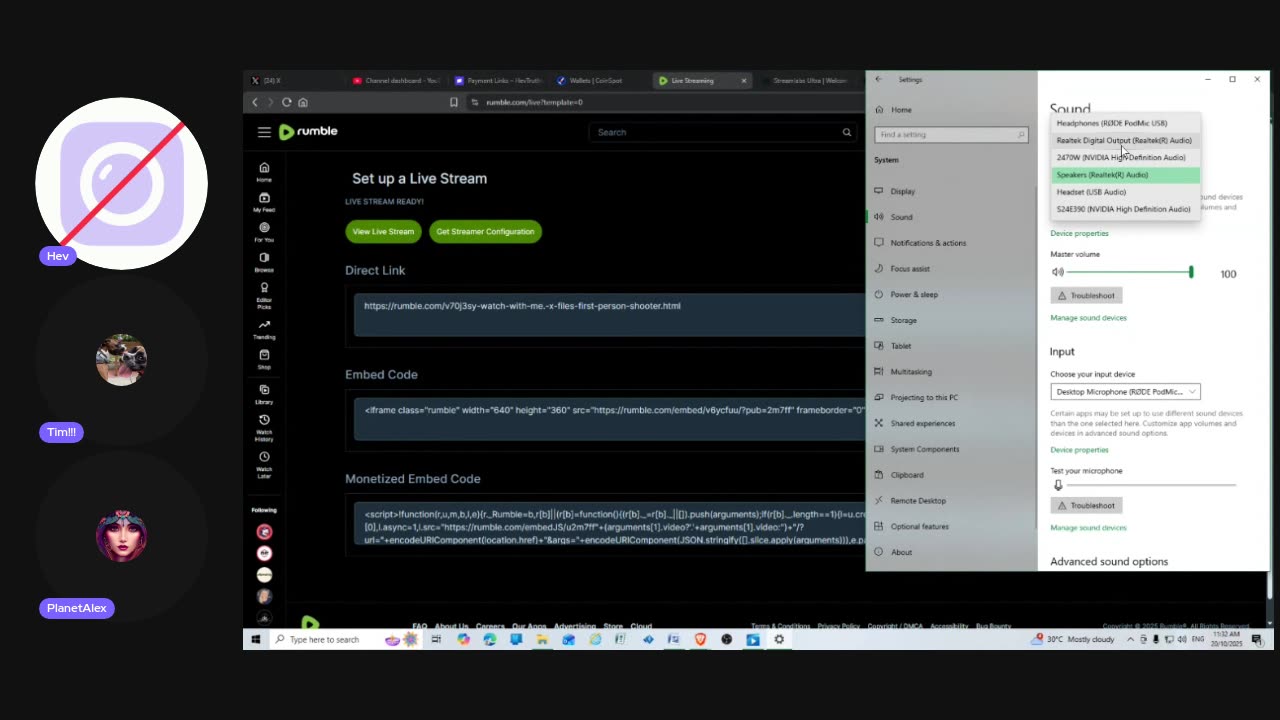Reload the browser page
Screen dimensions: 1280x720
click(287, 102)
